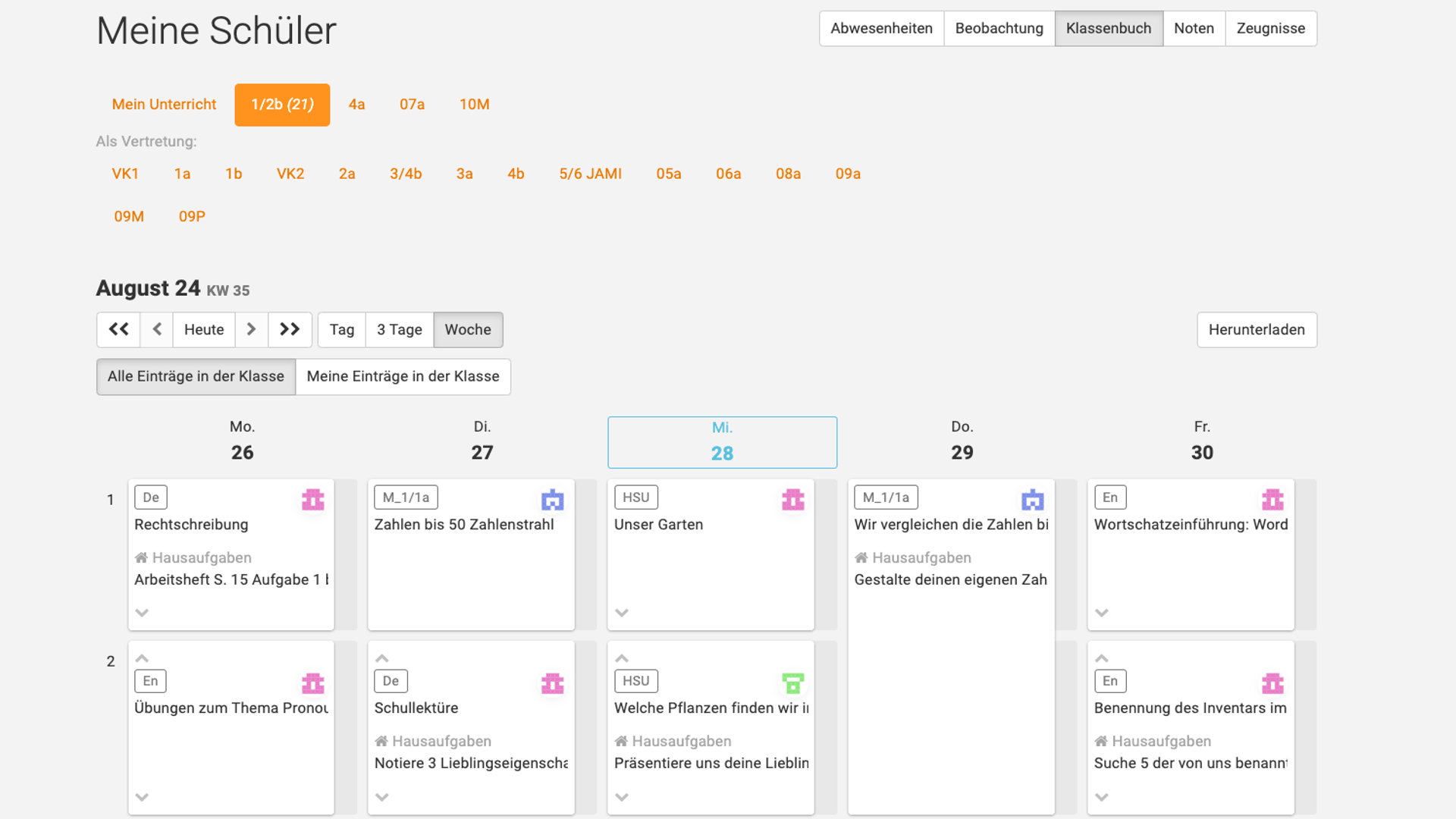
Task: Select Tag calendar view
Action: point(341,329)
